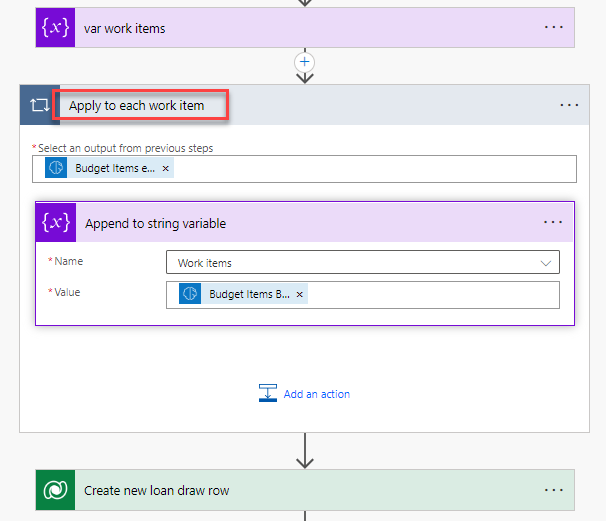Click the Budget Items e... token icon
This screenshot has height=521, width=606.
click(58, 169)
